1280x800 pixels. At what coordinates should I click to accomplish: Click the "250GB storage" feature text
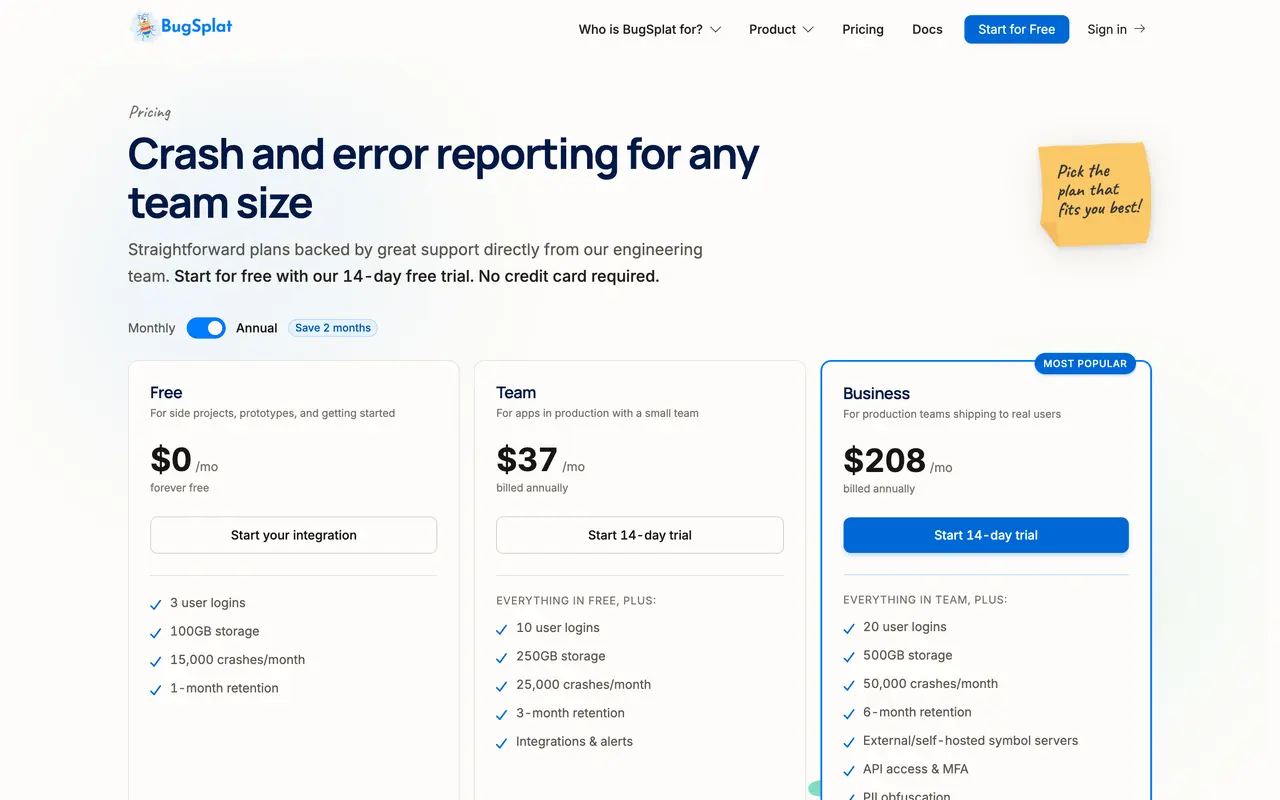[x=561, y=656]
